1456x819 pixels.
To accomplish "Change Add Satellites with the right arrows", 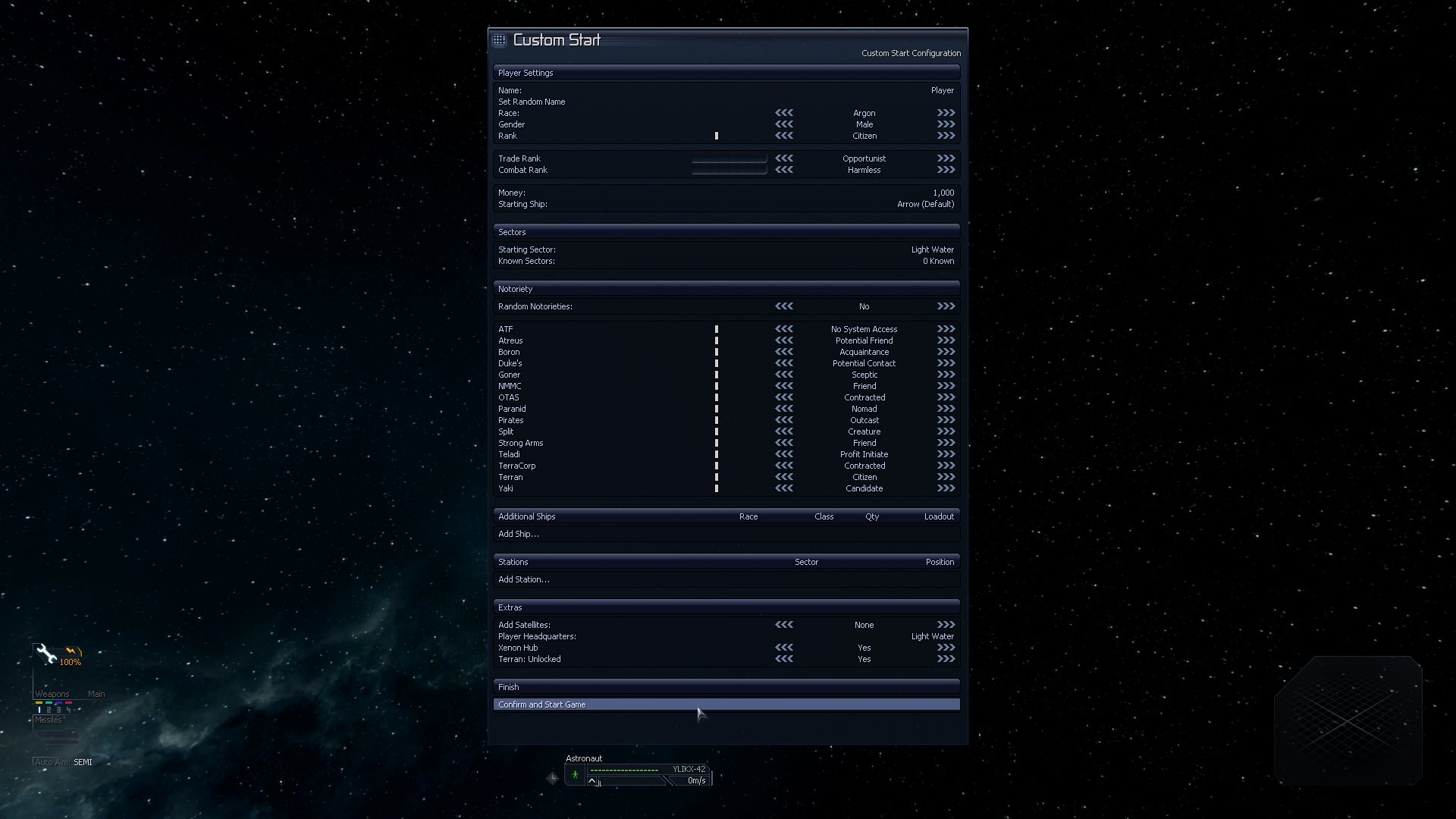I will [x=946, y=625].
